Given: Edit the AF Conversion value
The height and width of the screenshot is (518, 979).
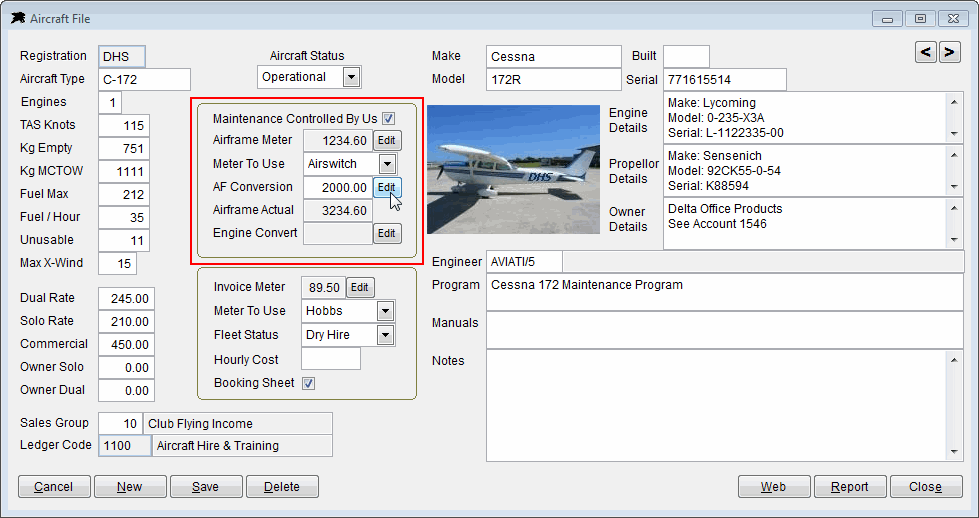Looking at the screenshot, I should (x=387, y=187).
